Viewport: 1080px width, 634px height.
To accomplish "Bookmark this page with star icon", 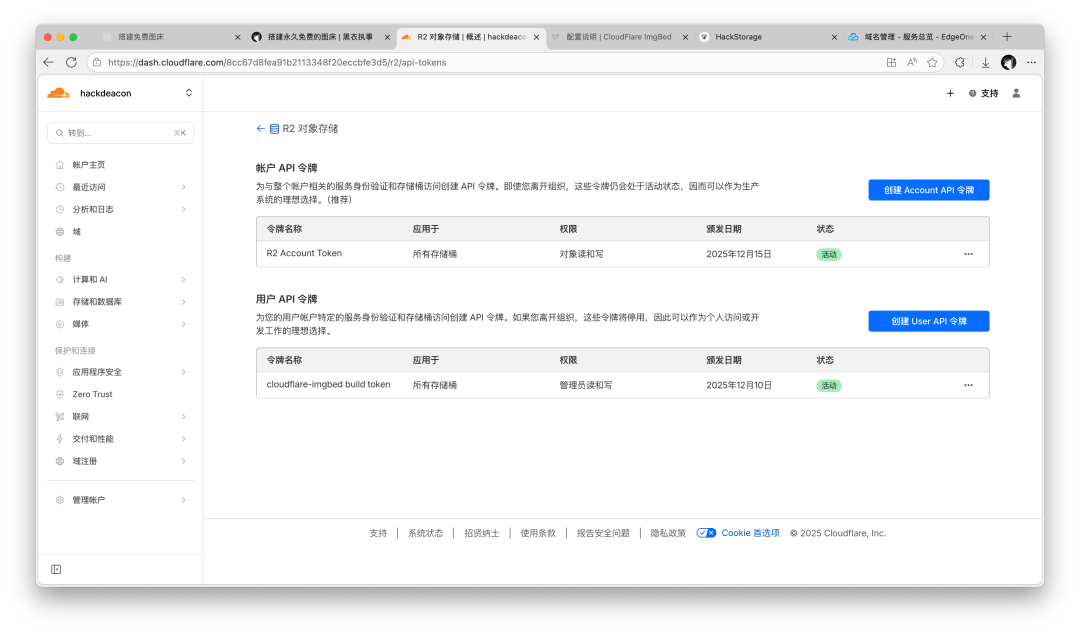I will (x=933, y=62).
